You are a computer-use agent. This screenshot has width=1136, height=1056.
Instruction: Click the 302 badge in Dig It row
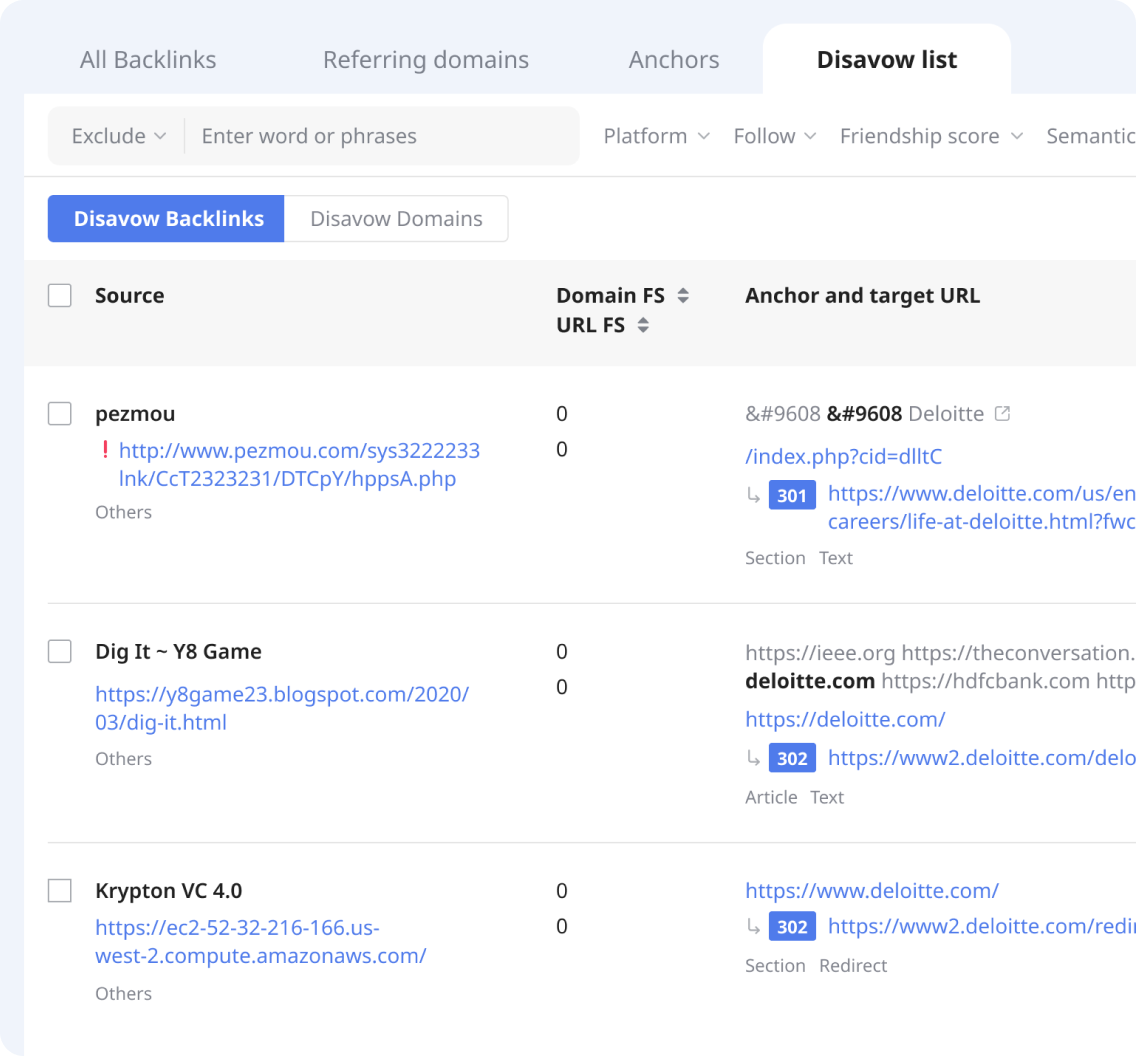pos(792,758)
